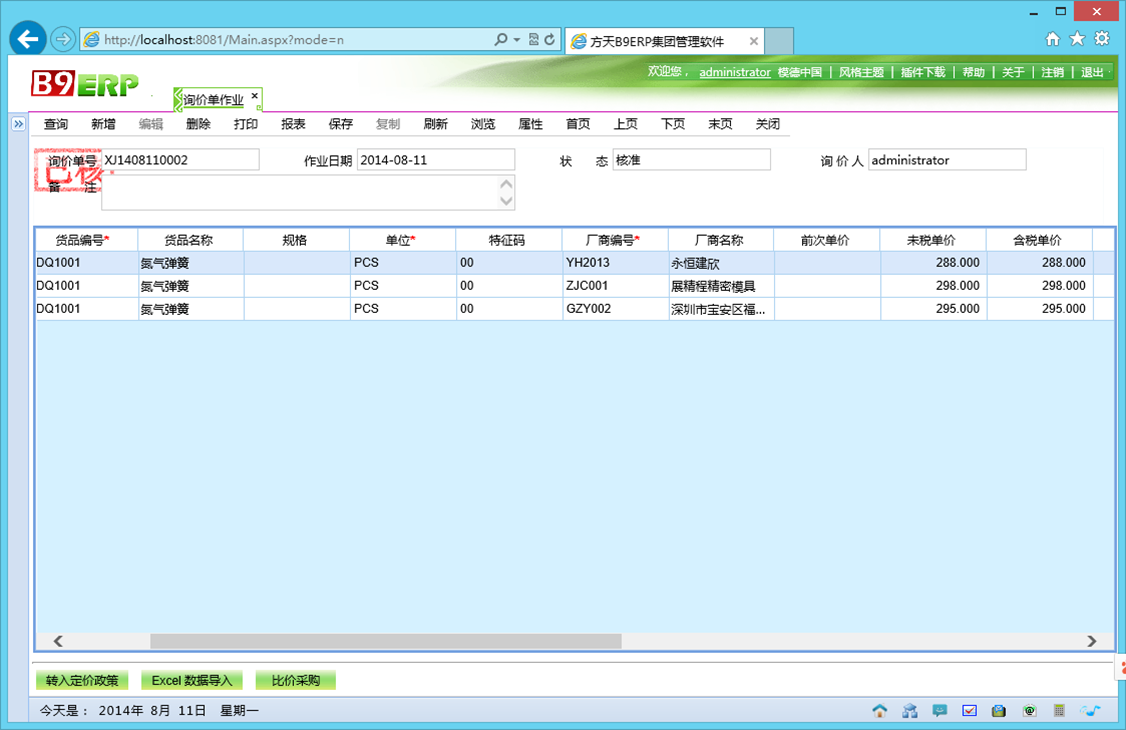Select the 询价单作业 tab
Screen dimensions: 1126x730
tap(213, 100)
